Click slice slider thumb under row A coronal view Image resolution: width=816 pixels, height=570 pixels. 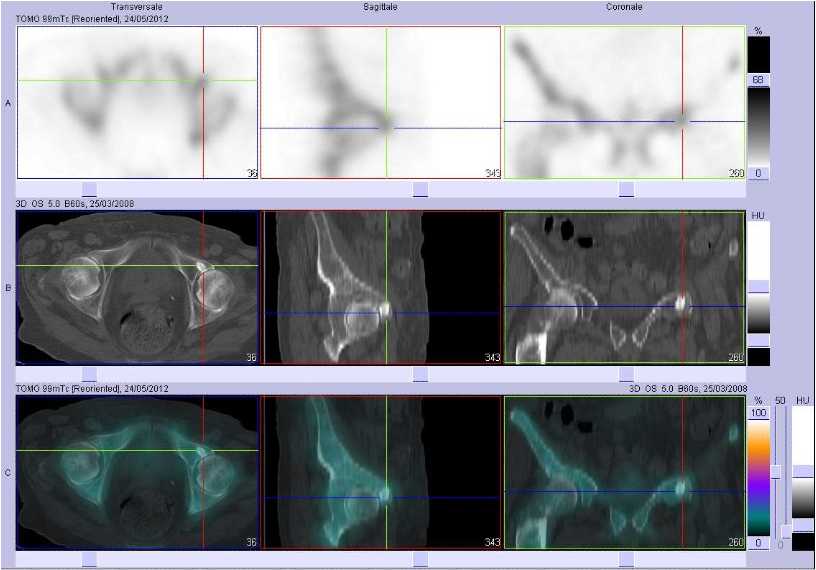pyautogui.click(x=627, y=189)
